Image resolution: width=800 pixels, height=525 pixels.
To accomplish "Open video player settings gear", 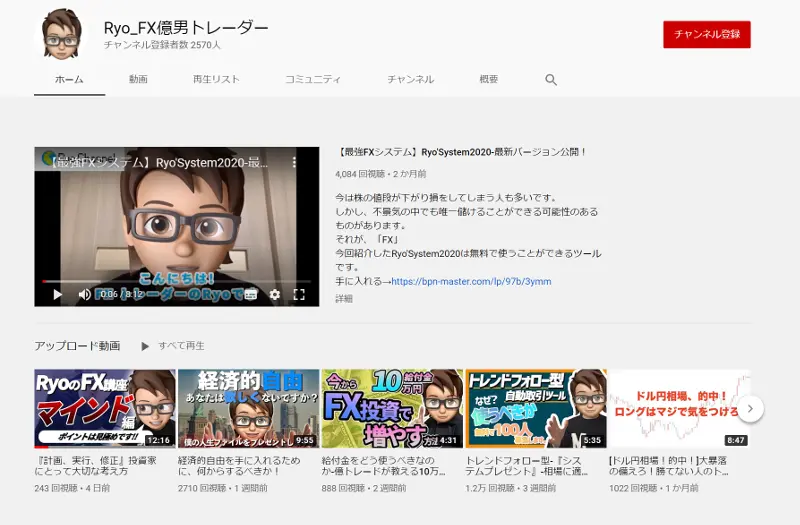I will point(275,294).
